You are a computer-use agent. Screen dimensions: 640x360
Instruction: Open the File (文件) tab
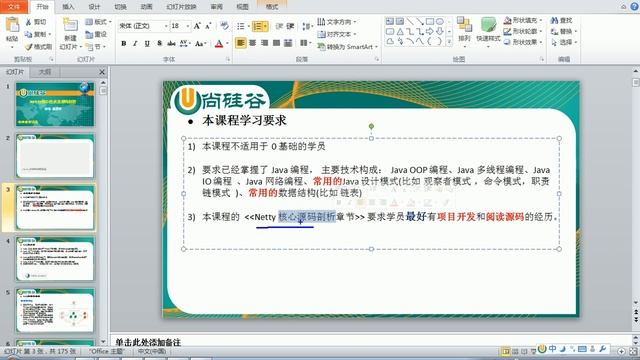click(14, 7)
